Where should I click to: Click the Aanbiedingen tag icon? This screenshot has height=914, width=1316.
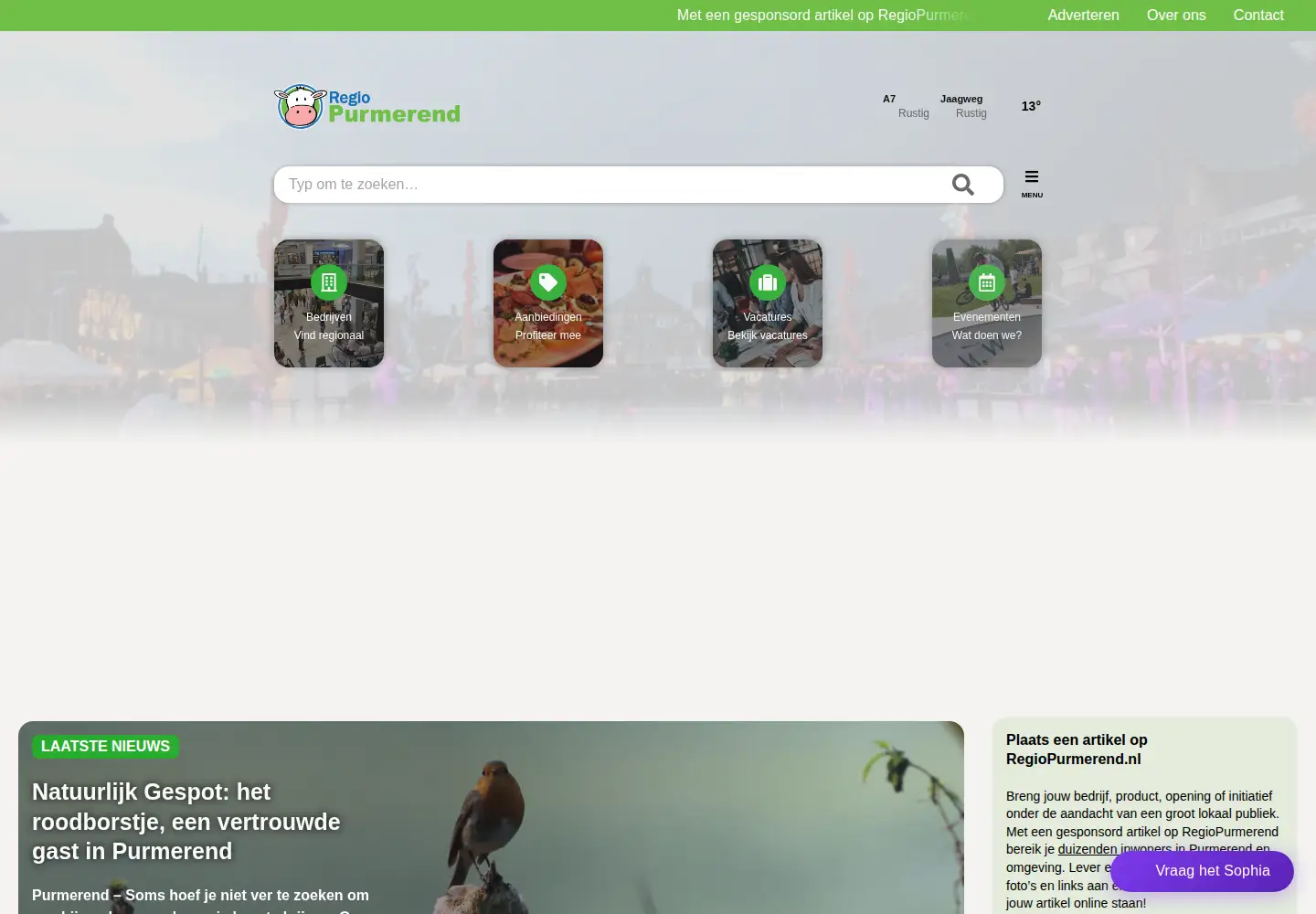[548, 282]
